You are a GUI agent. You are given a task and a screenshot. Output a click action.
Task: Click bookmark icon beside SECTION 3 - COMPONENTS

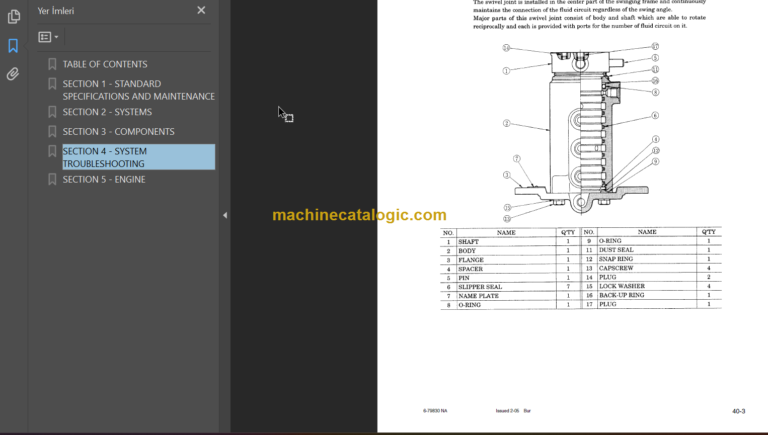(52, 132)
